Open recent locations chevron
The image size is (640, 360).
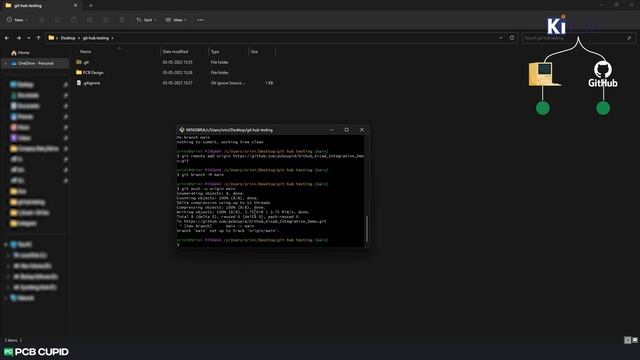pyautogui.click(x=29, y=38)
